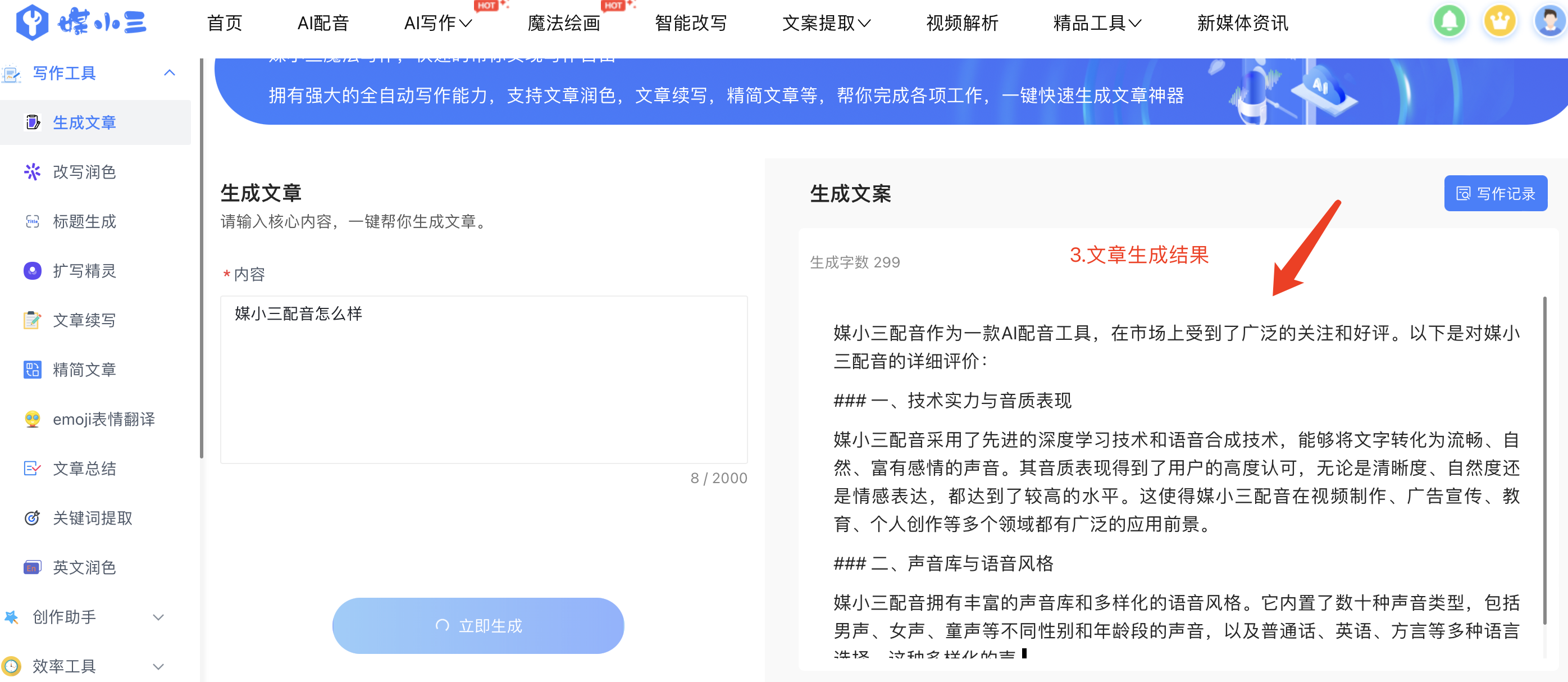Screen dimensions: 1568x682
Task: Click the 写作工具 section icon
Action: 12,74
